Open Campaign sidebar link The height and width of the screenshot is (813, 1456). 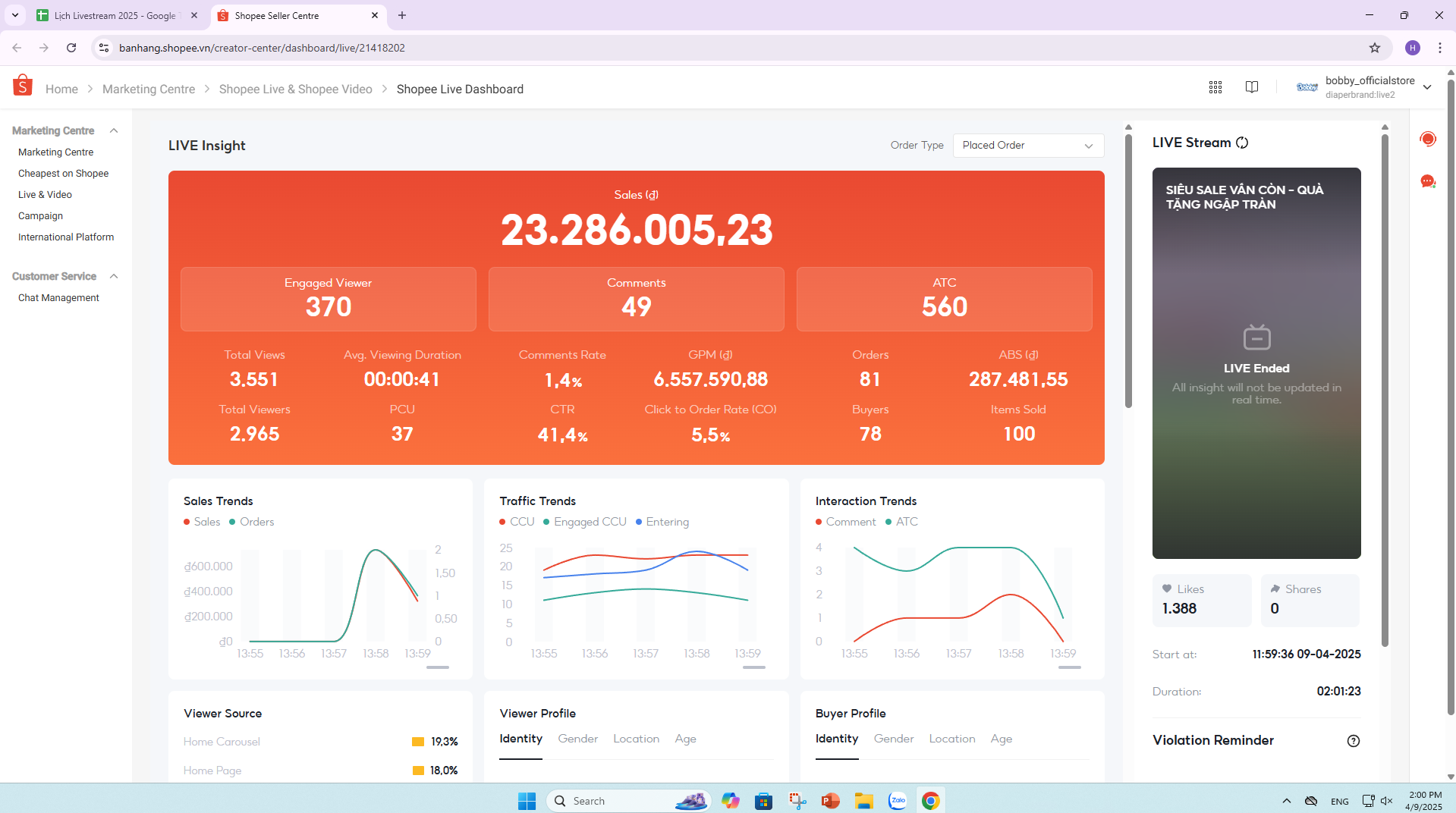pos(41,216)
